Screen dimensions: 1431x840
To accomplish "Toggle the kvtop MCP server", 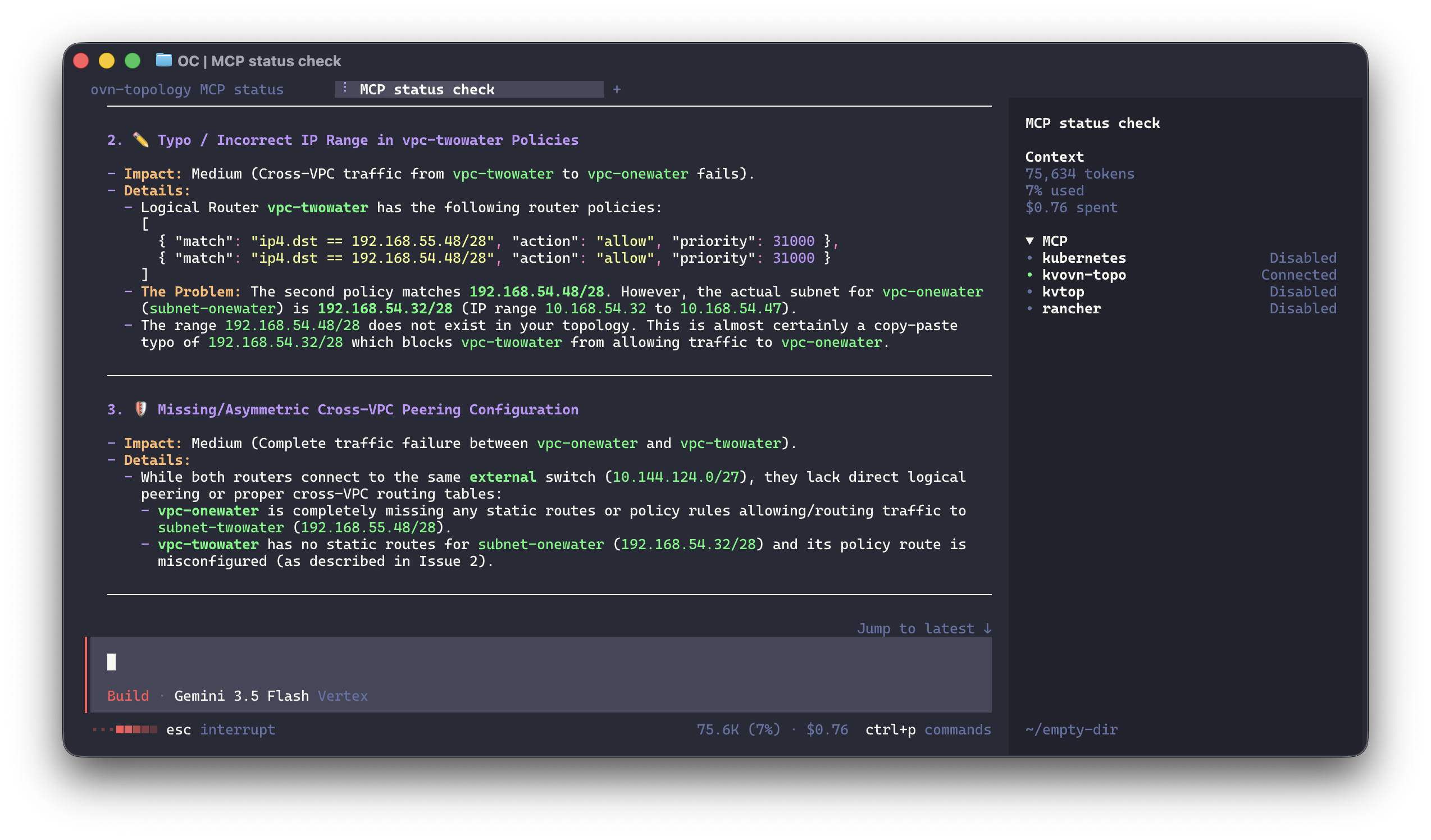I will [x=1181, y=292].
